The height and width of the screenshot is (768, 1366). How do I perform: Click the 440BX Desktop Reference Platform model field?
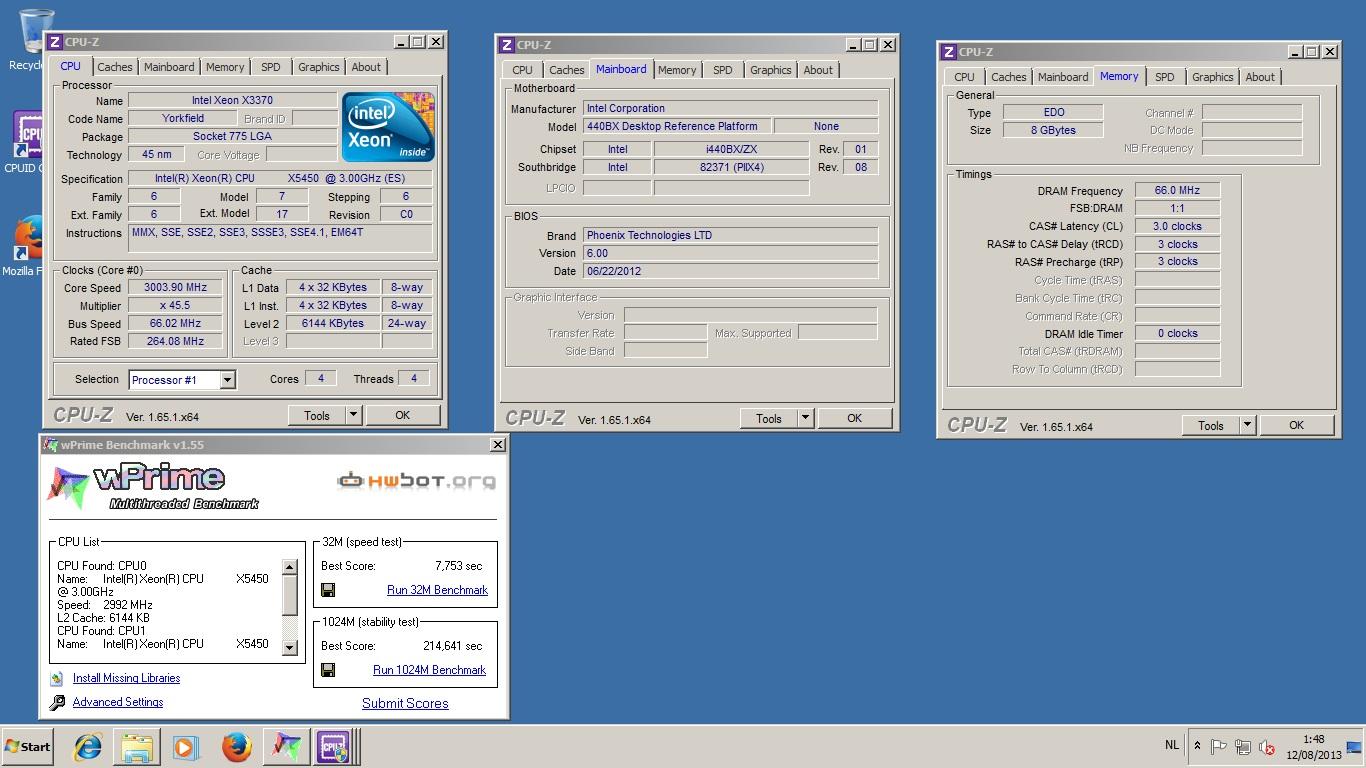[677, 126]
